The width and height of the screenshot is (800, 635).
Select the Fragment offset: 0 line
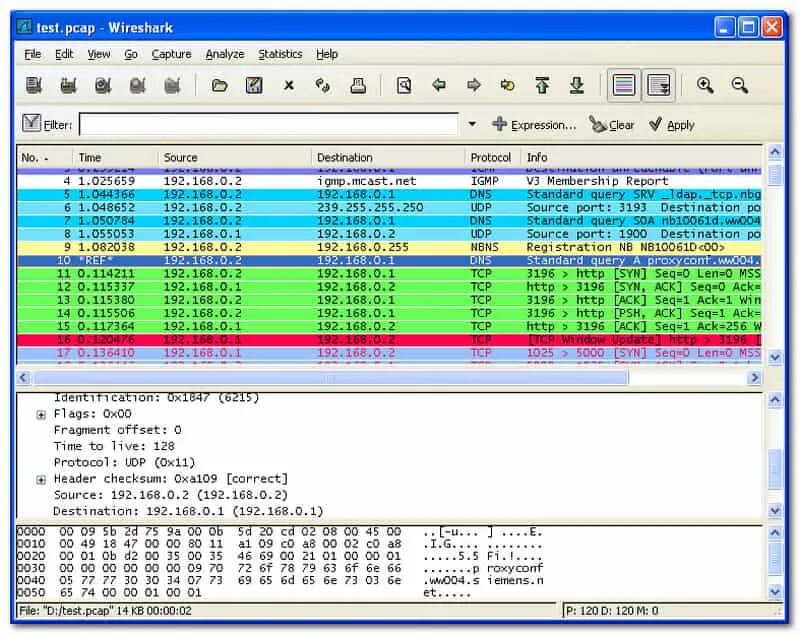tap(117, 430)
